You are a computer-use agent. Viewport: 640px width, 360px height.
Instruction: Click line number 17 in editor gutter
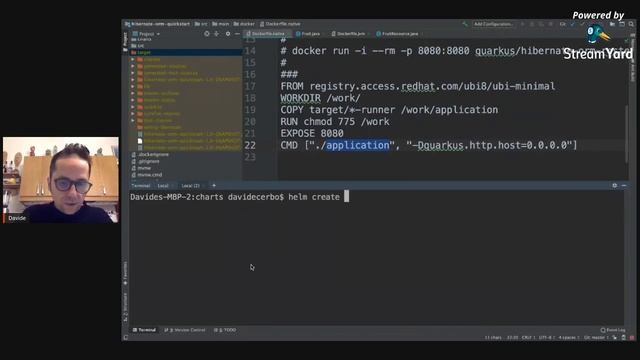(250, 87)
